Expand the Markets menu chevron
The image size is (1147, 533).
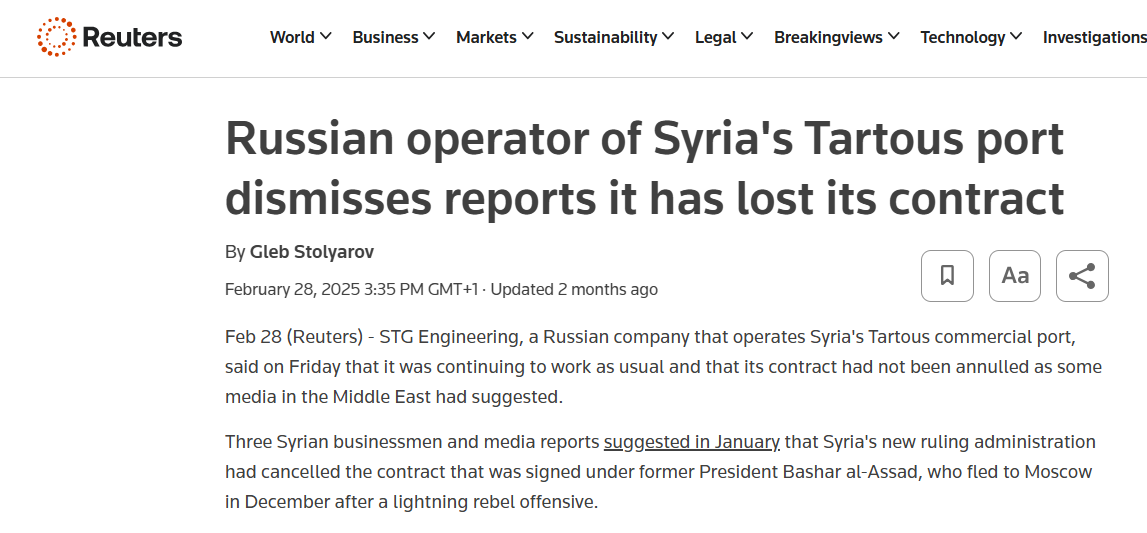point(527,37)
